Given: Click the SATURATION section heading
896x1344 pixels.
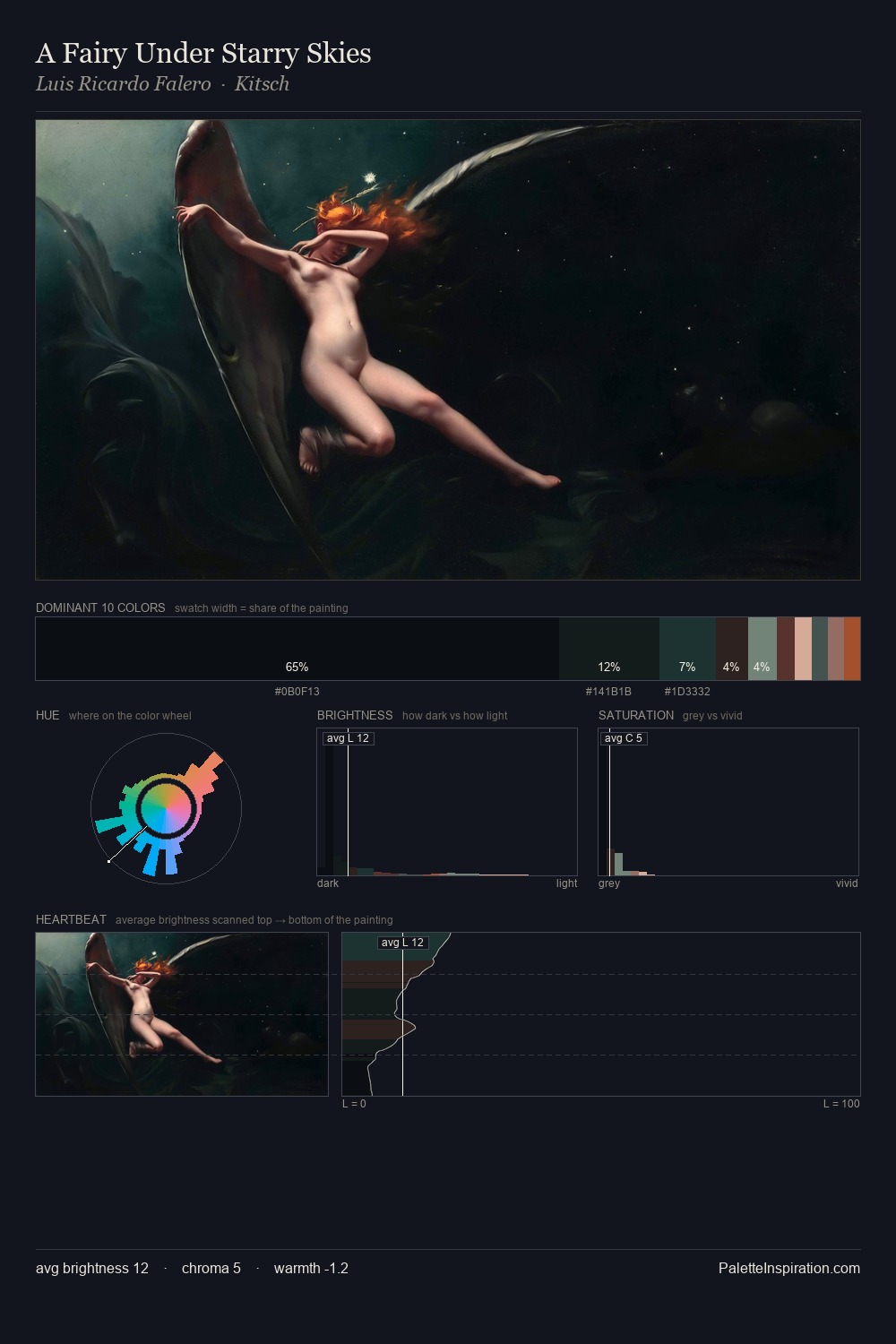Looking at the screenshot, I should coord(636,715).
